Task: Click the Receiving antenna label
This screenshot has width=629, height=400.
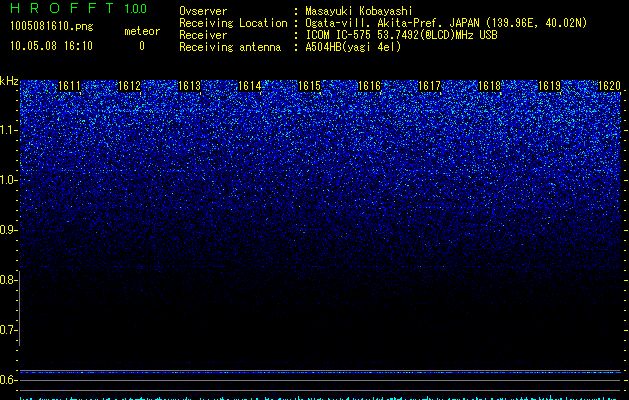Action: 230,47
